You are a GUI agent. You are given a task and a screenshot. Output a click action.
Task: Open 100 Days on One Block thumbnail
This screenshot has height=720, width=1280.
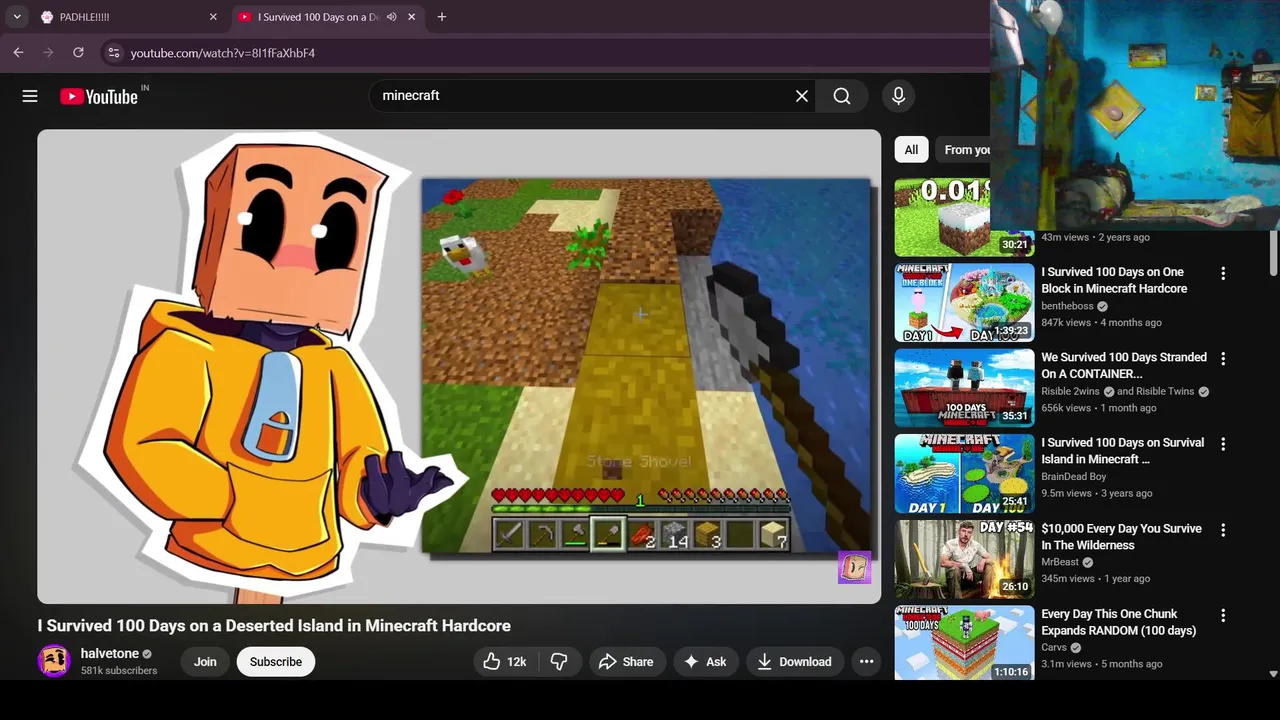coord(964,302)
